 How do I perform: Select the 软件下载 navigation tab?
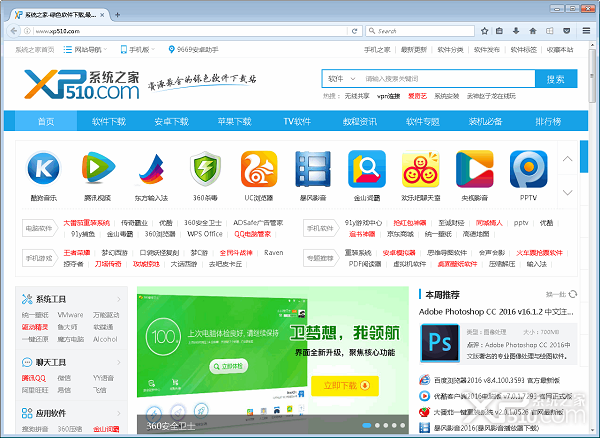(x=109, y=121)
